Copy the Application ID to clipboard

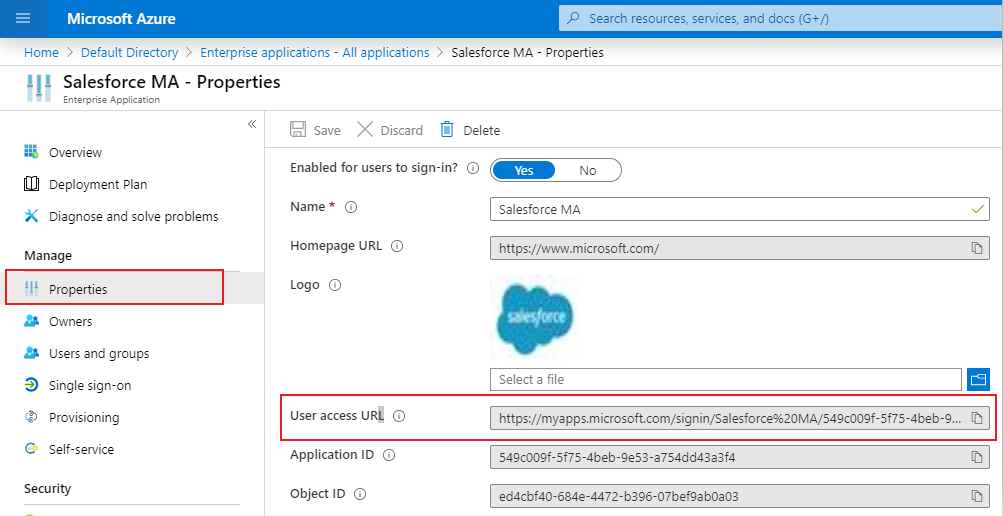click(977, 457)
